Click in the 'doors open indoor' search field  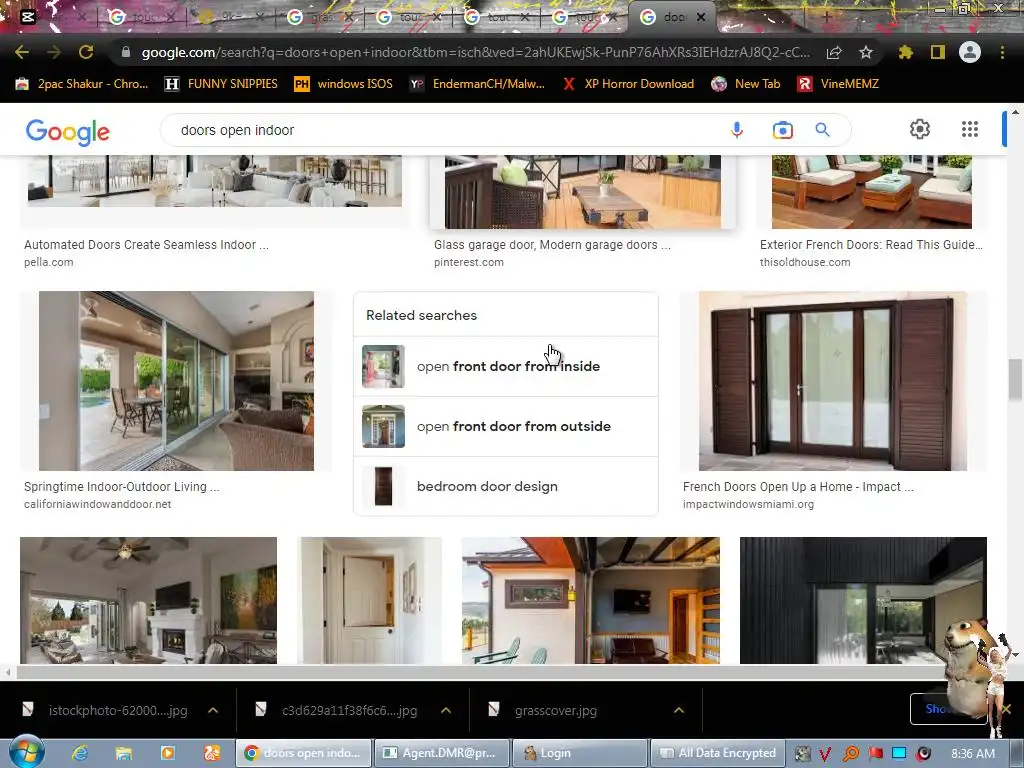click(444, 130)
